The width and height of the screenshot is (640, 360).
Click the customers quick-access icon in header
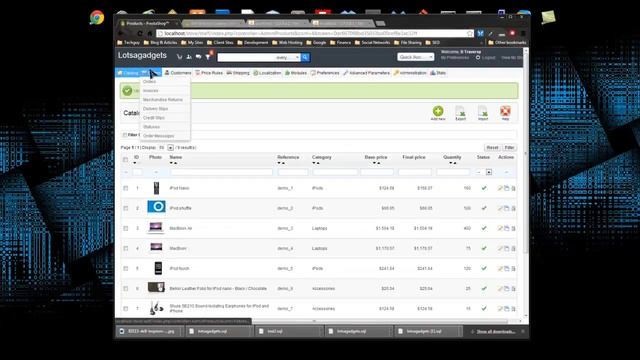pos(189,57)
